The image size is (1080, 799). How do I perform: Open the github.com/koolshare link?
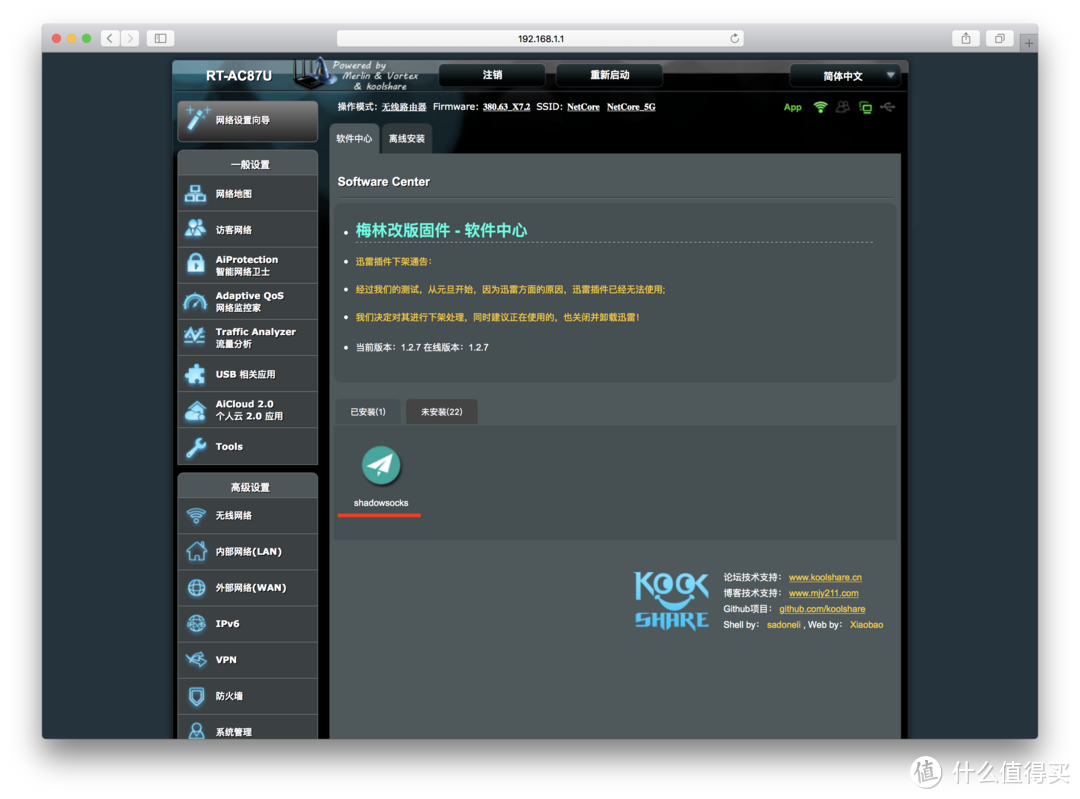click(x=822, y=609)
